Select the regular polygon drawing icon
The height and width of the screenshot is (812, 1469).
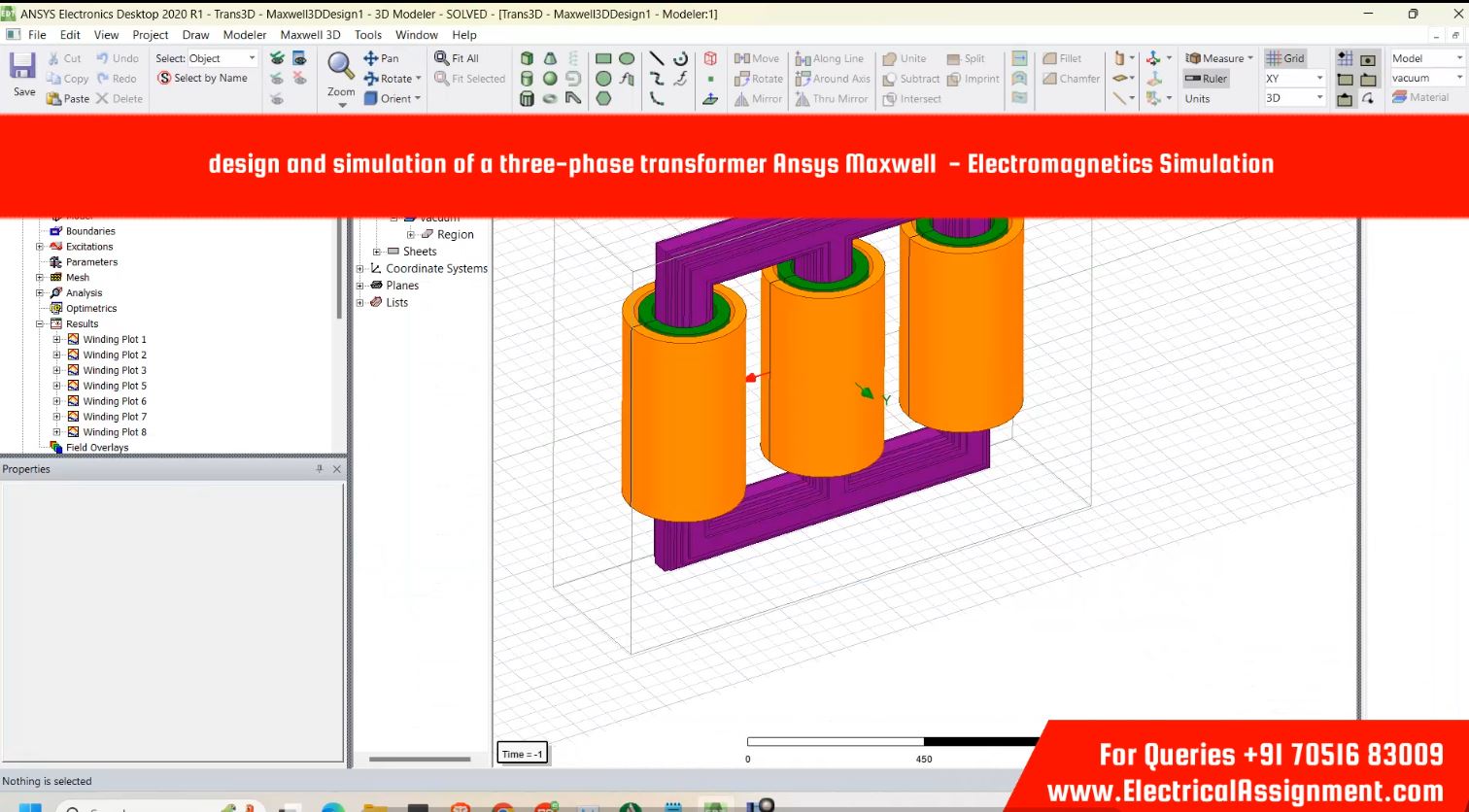[x=603, y=98]
